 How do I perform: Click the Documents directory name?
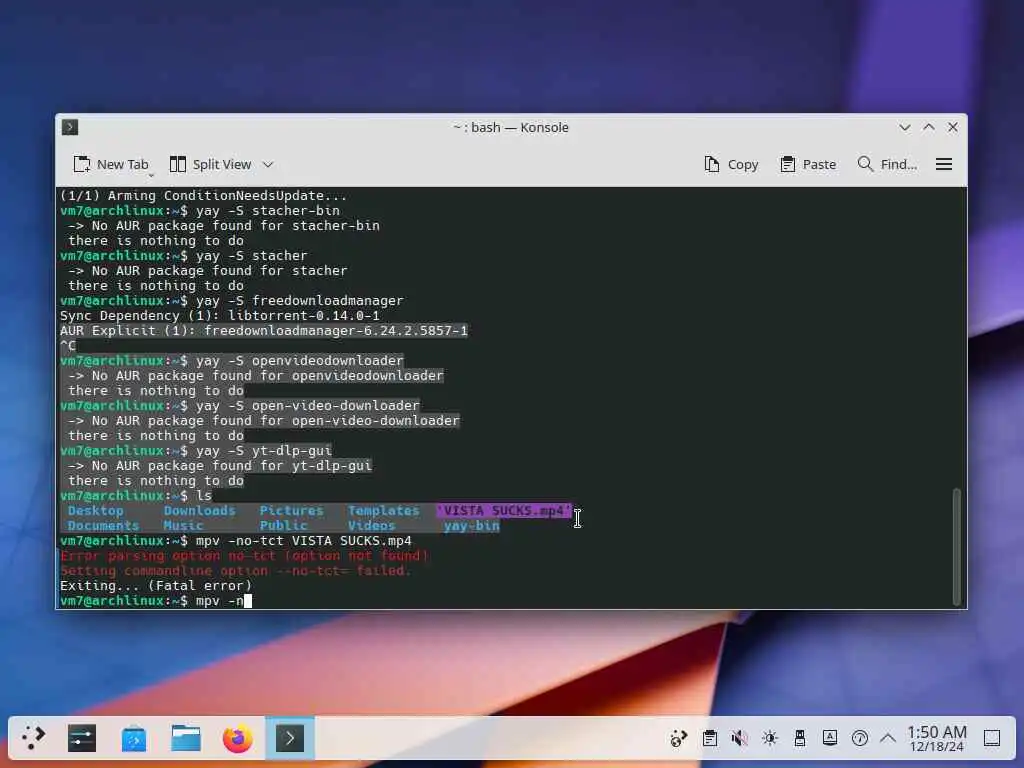click(x=103, y=526)
